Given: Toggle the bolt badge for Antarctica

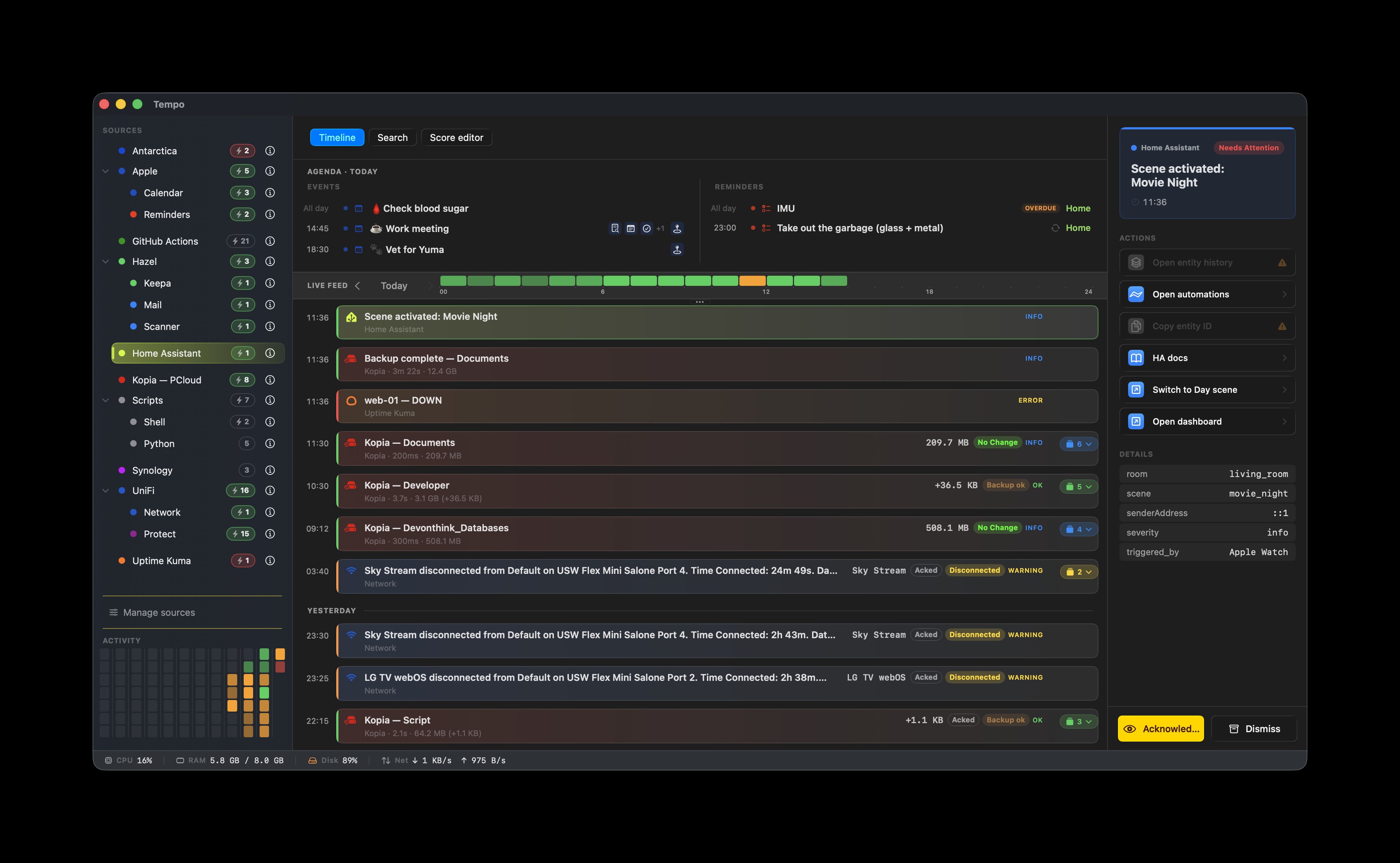Looking at the screenshot, I should 243,151.
